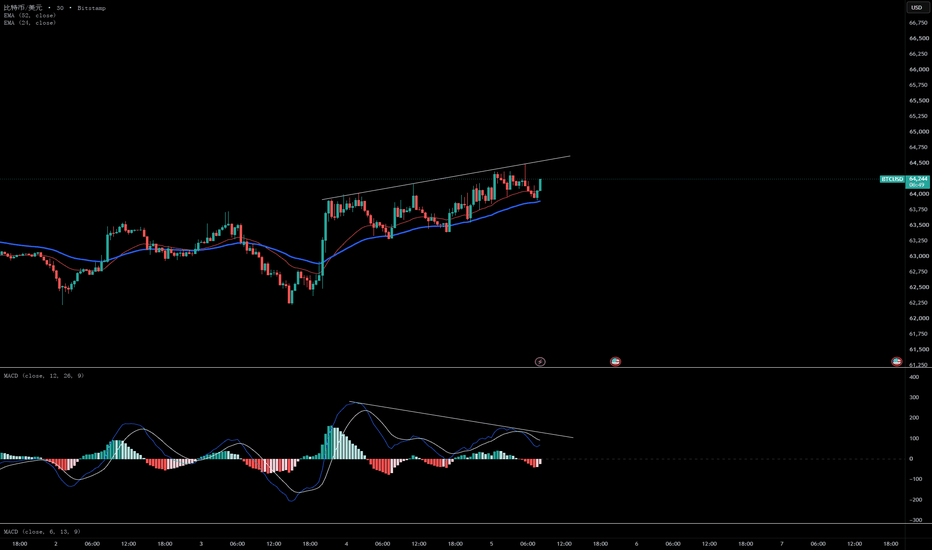Click the 61,250 price axis label
This screenshot has width=932, height=550.
click(x=918, y=364)
